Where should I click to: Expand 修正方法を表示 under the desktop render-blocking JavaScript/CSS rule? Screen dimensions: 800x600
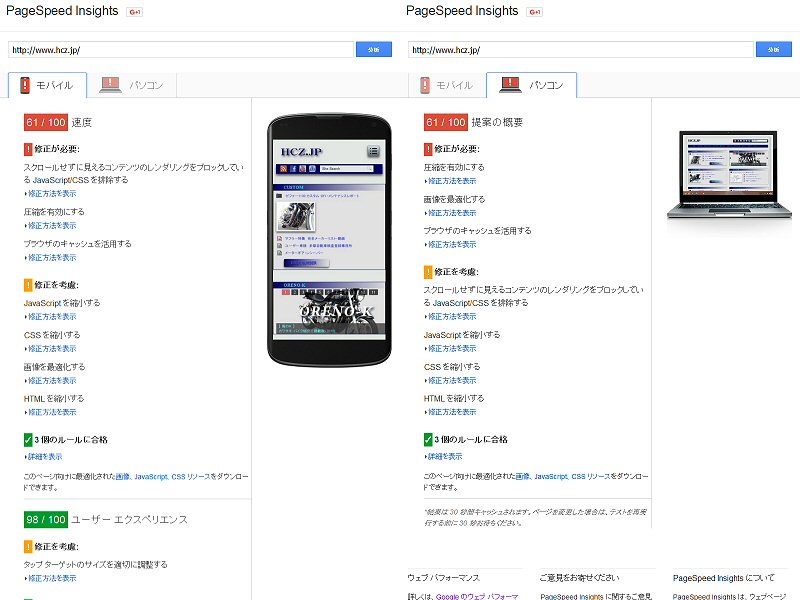click(452, 317)
